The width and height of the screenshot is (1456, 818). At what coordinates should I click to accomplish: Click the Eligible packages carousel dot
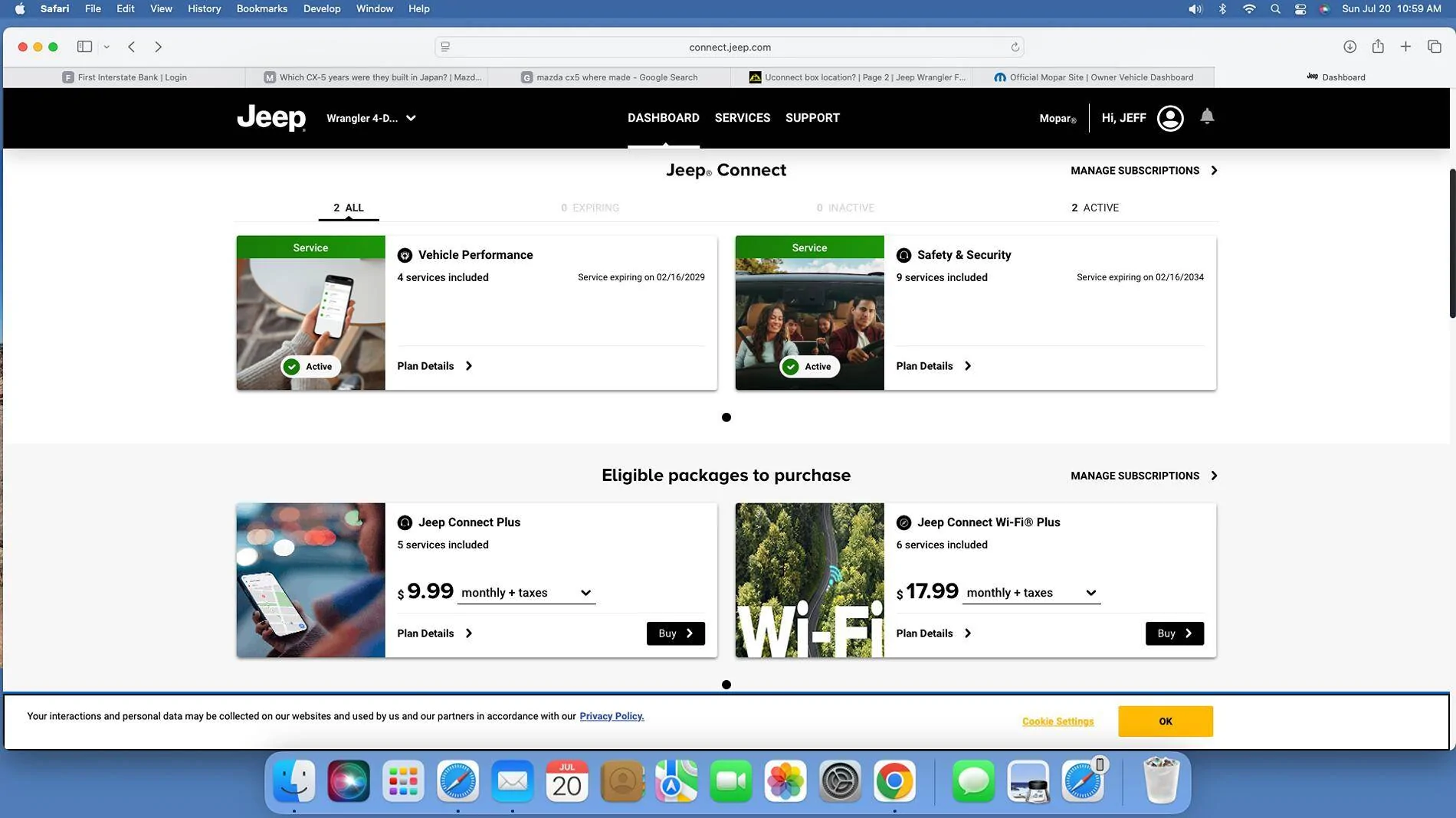726,685
